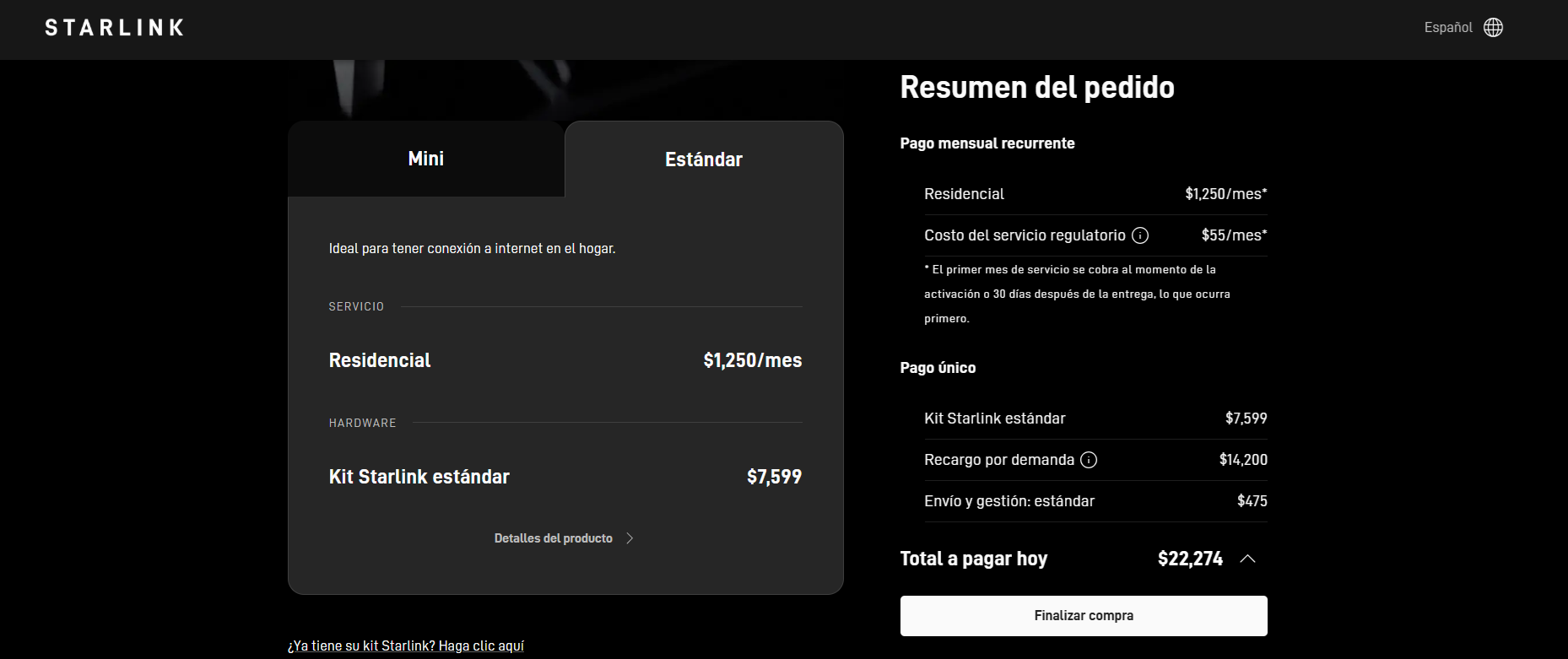1568x659 pixels.
Task: Click the Residencial row in order summary
Action: pos(1095,194)
